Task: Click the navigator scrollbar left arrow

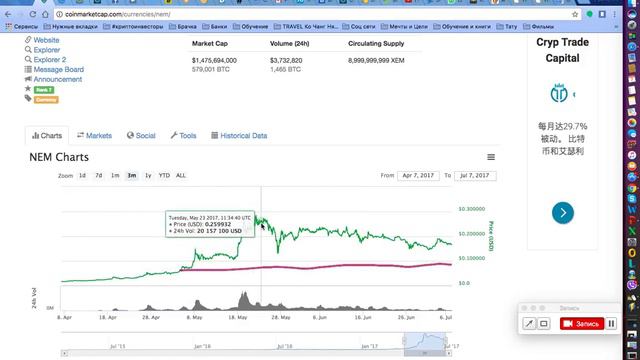Action: coord(64,353)
